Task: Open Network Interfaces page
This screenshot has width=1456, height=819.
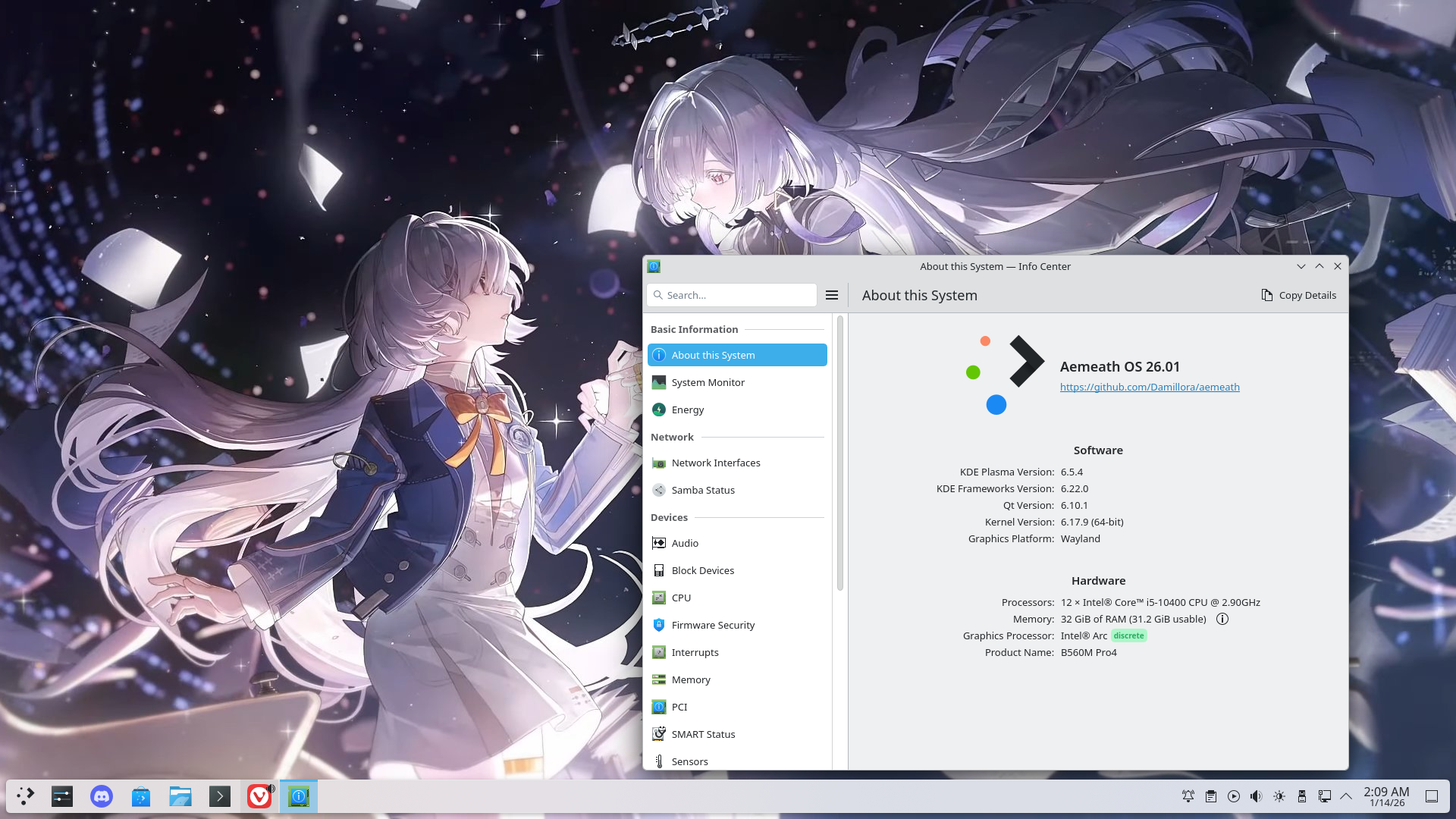Action: pyautogui.click(x=737, y=463)
